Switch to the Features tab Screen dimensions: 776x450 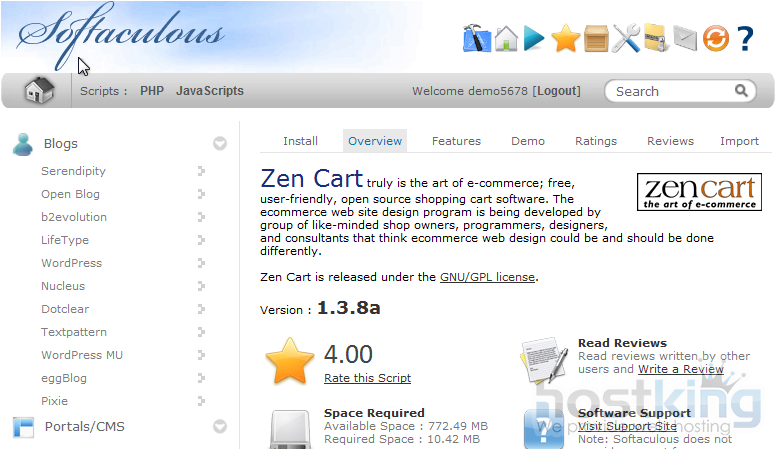click(456, 141)
